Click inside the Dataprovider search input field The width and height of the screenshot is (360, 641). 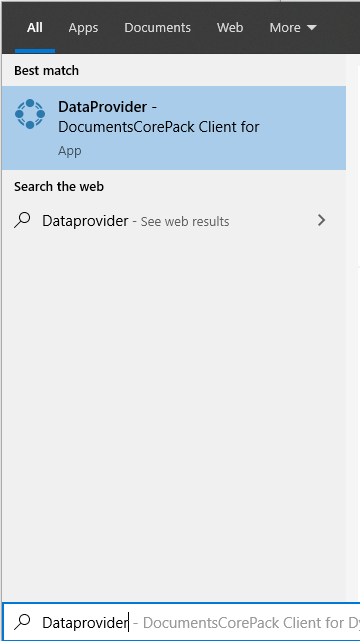(x=181, y=622)
